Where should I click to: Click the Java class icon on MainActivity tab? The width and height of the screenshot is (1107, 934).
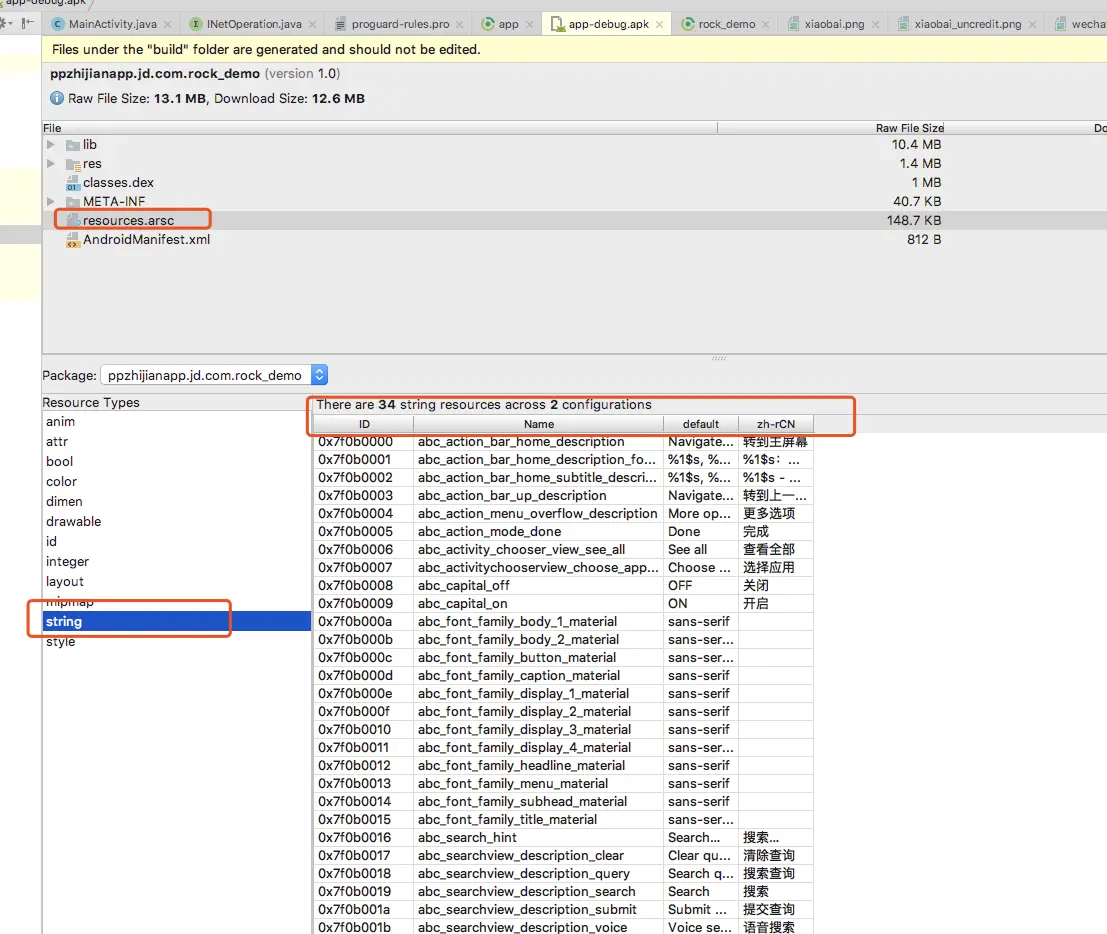[58, 24]
